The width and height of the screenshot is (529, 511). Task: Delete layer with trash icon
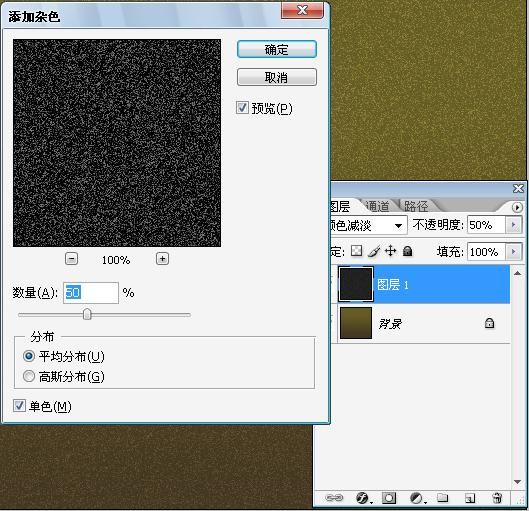click(x=497, y=498)
